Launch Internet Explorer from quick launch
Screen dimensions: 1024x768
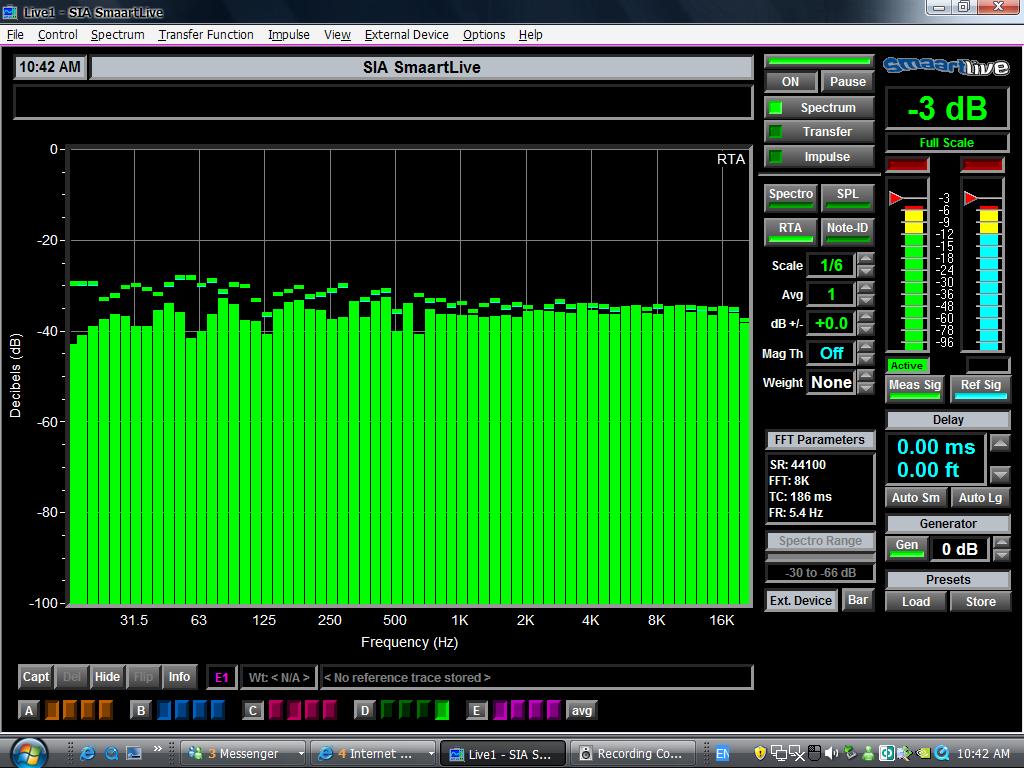[87, 754]
